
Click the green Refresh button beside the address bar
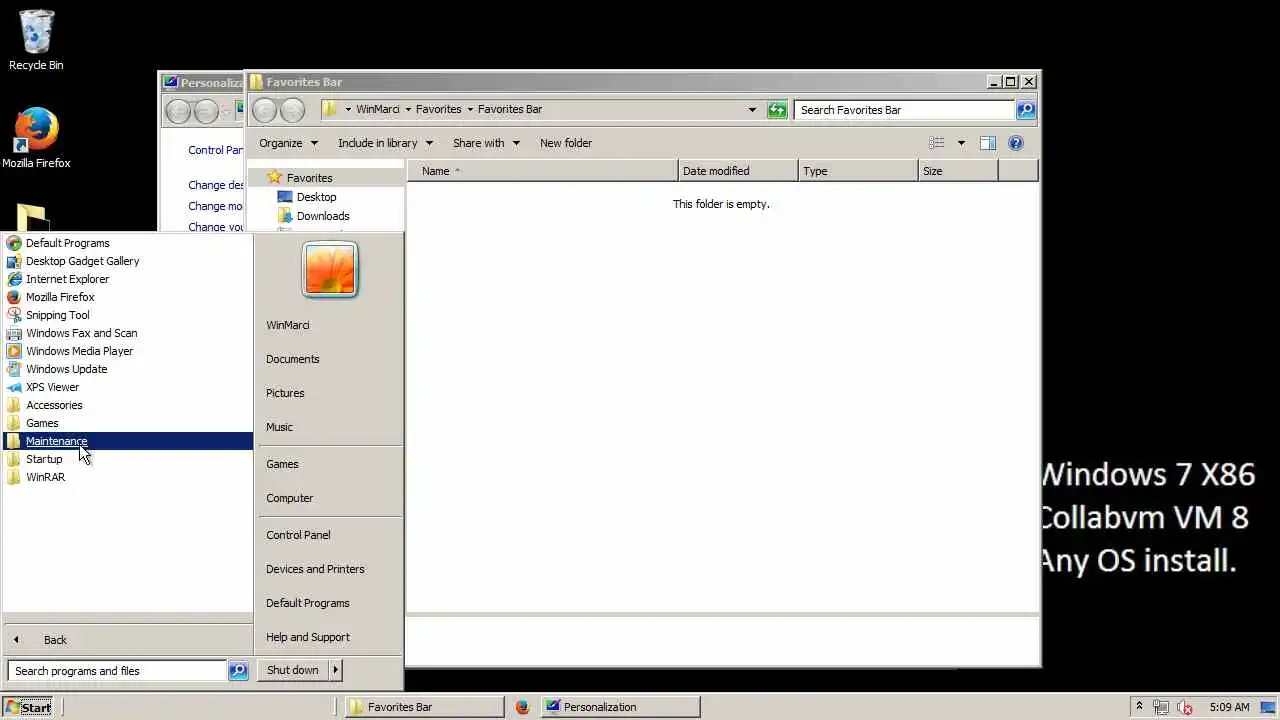[x=777, y=110]
